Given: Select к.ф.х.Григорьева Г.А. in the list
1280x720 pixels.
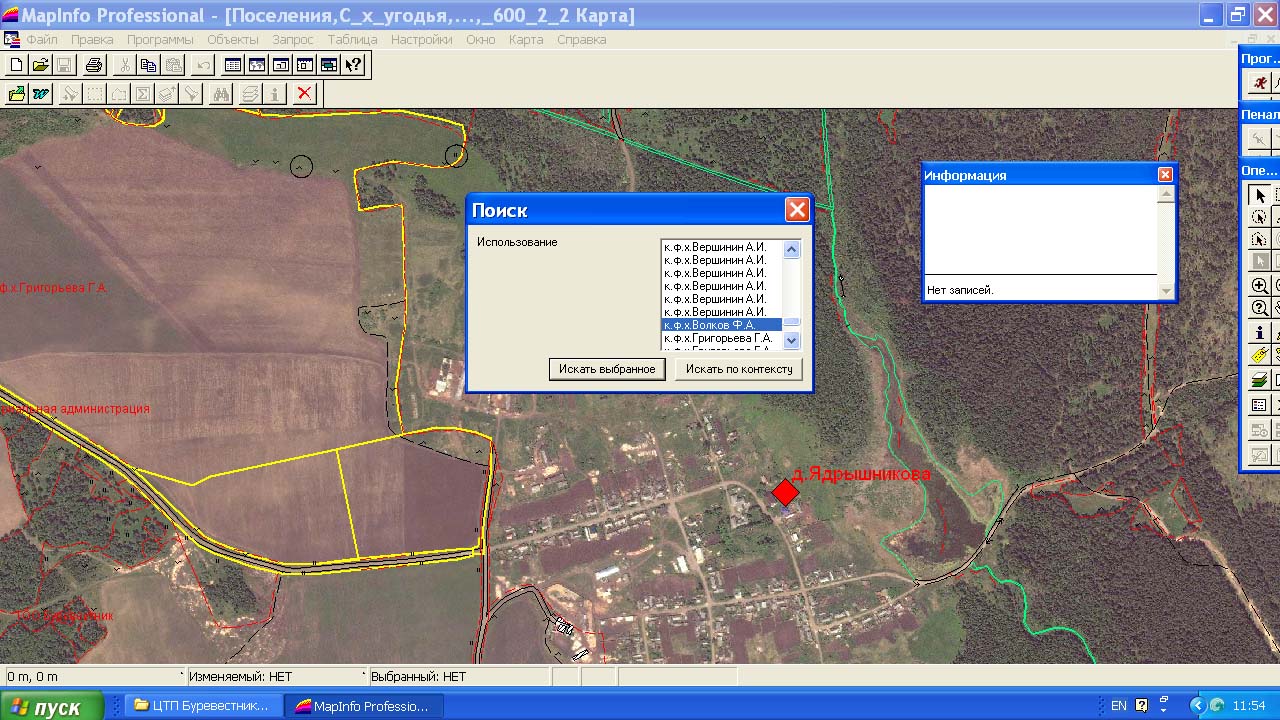Looking at the screenshot, I should [x=721, y=338].
